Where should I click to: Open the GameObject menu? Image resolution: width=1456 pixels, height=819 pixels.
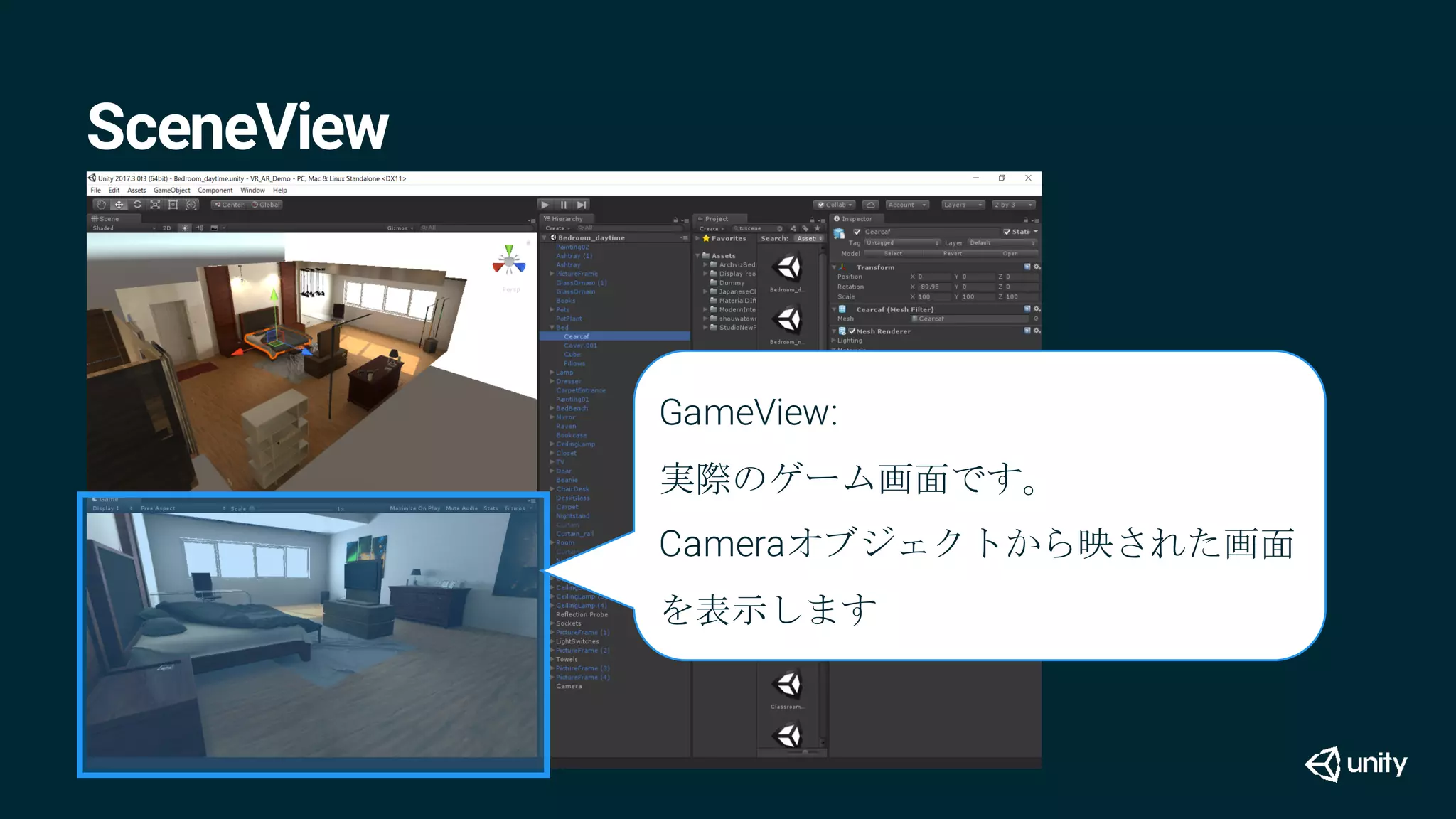tap(172, 191)
